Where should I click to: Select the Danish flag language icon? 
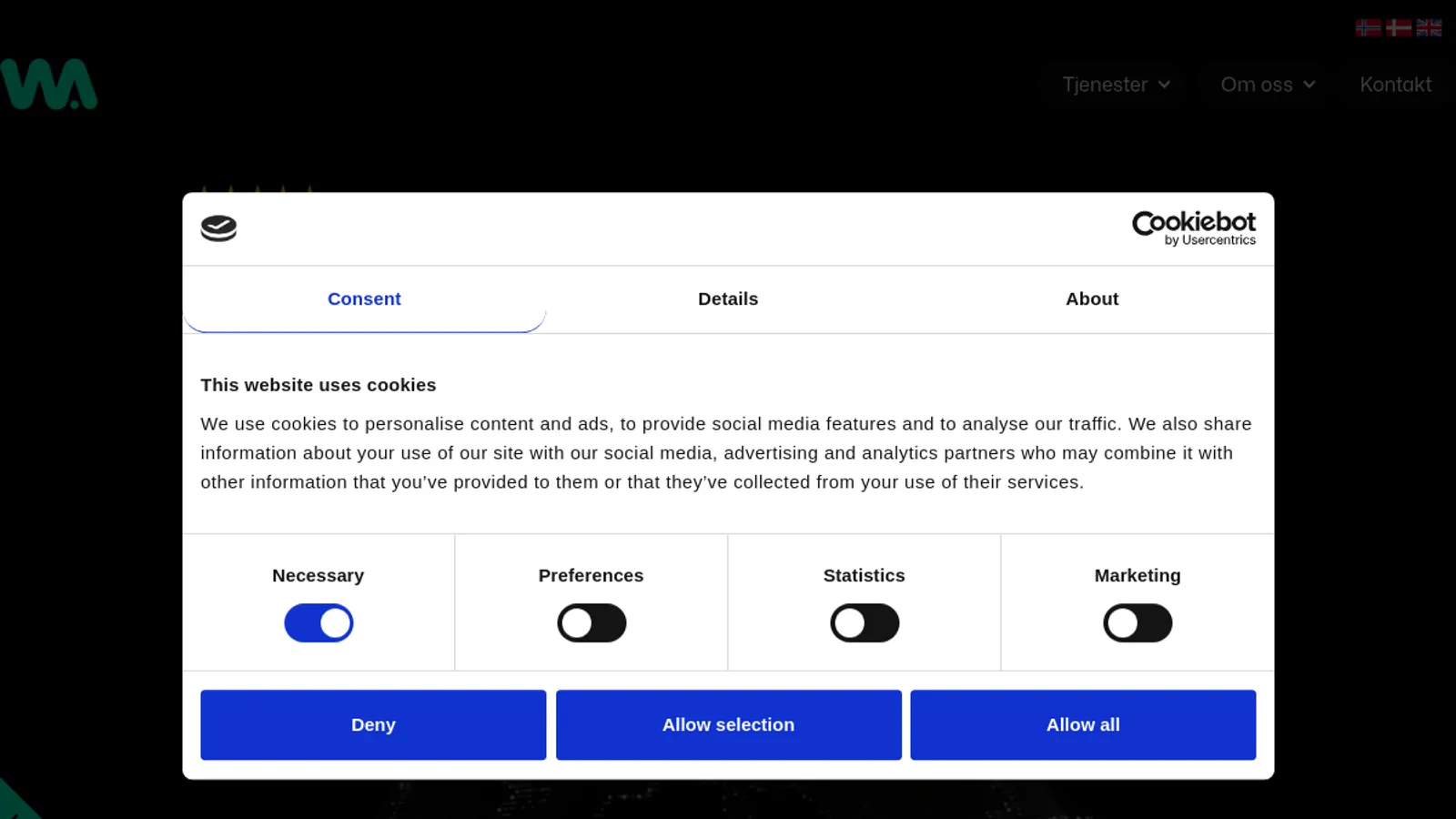(1399, 27)
